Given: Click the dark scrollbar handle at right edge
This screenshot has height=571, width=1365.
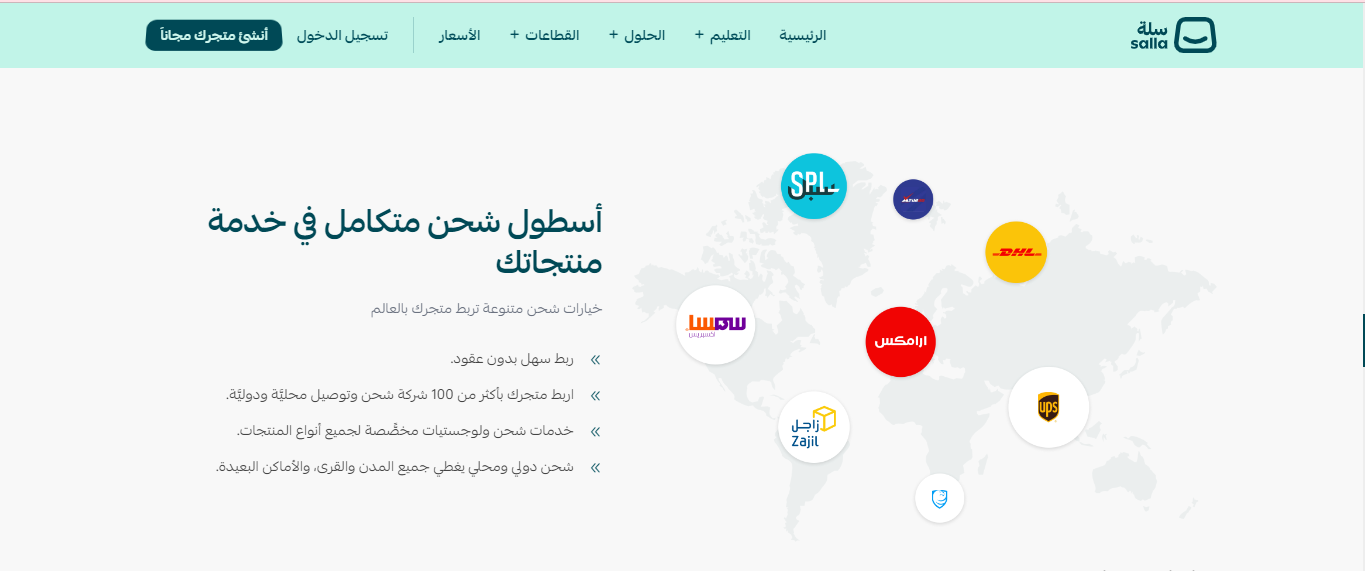Looking at the screenshot, I should coord(1363,340).
